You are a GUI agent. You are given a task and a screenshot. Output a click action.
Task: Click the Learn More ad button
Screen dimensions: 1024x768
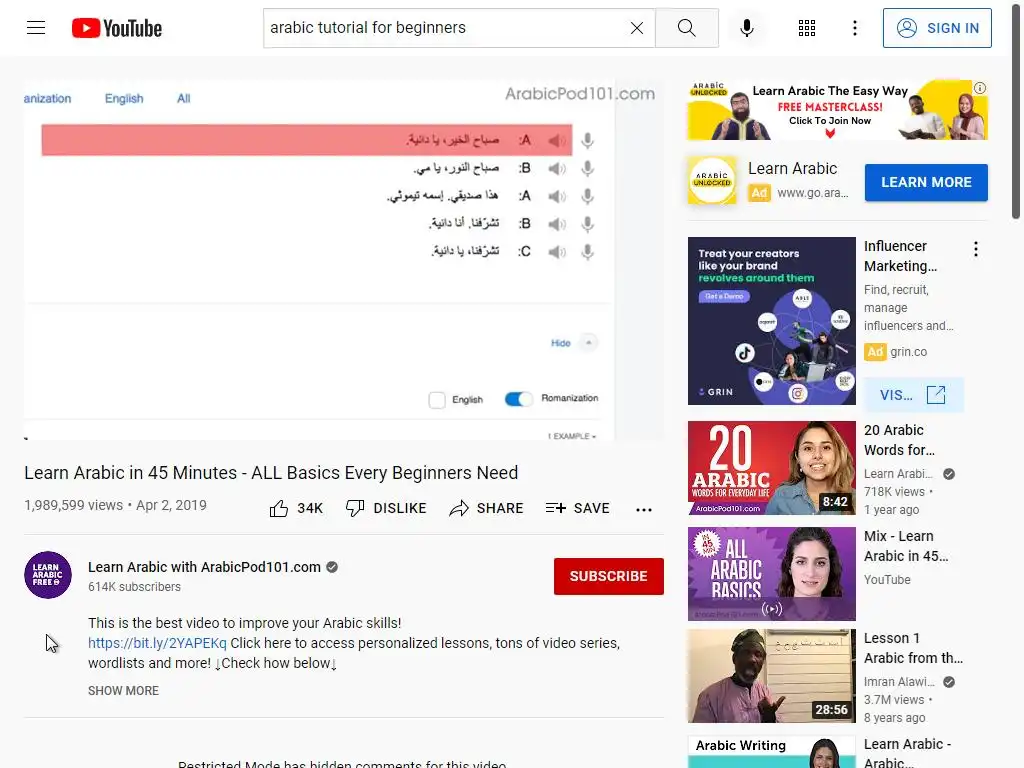tap(926, 182)
